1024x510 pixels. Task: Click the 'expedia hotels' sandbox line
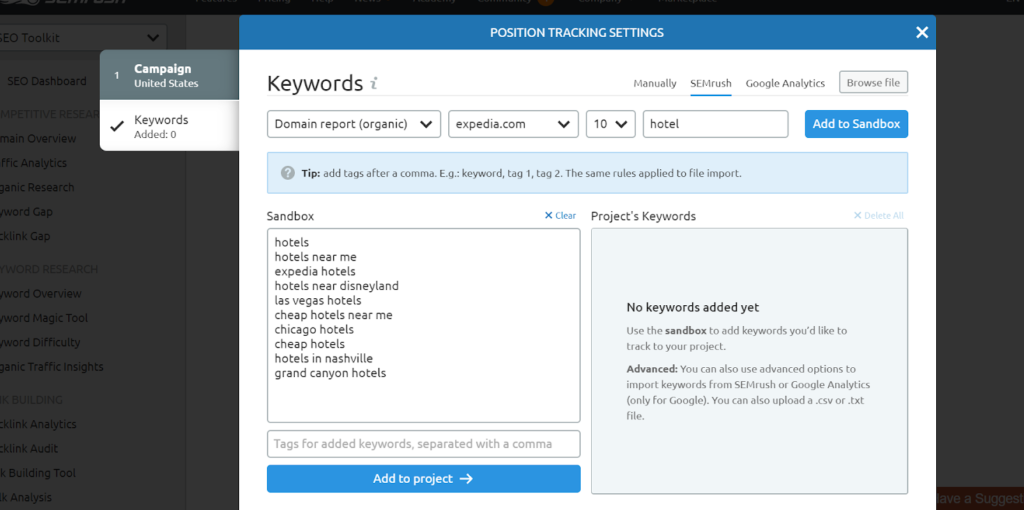315,272
